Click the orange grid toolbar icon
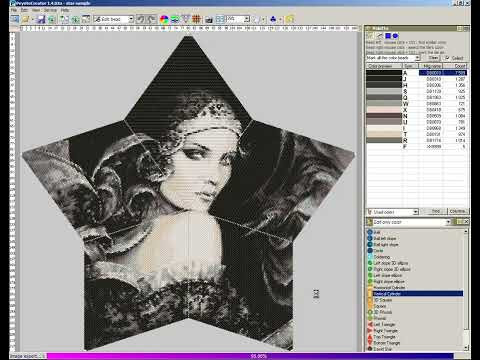 click(196, 19)
